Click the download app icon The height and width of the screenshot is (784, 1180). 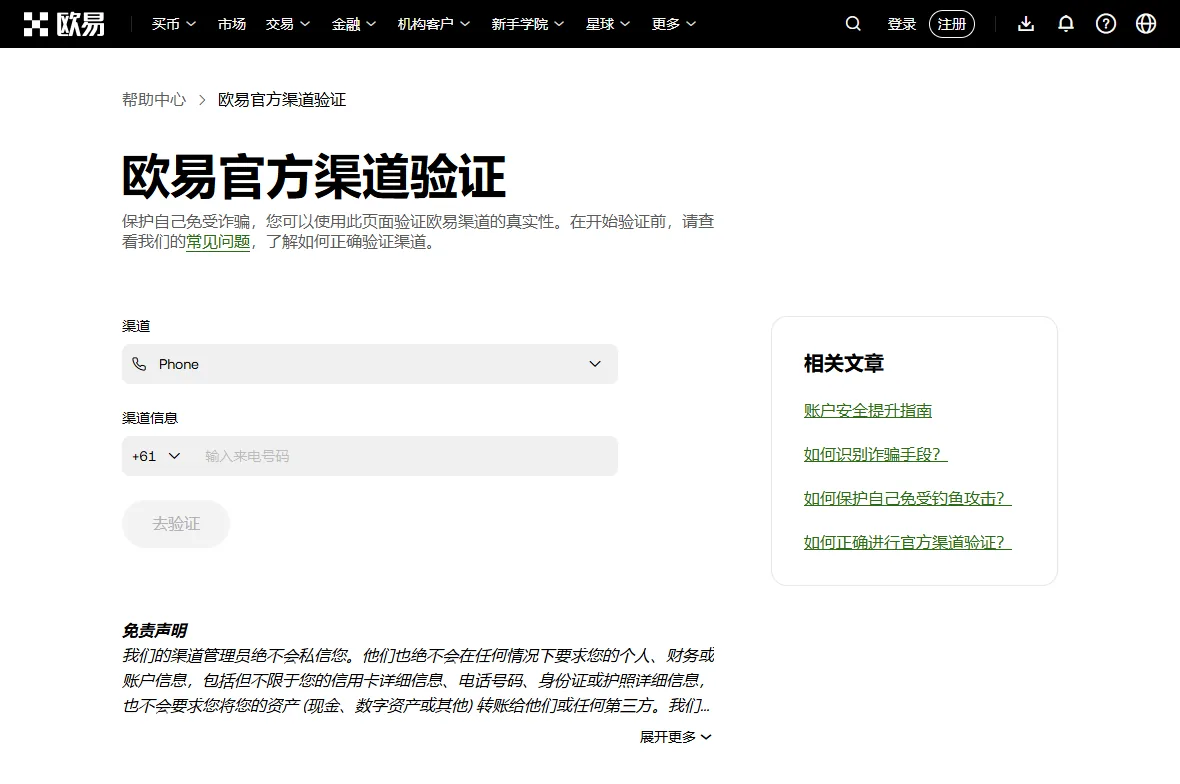pos(1026,24)
